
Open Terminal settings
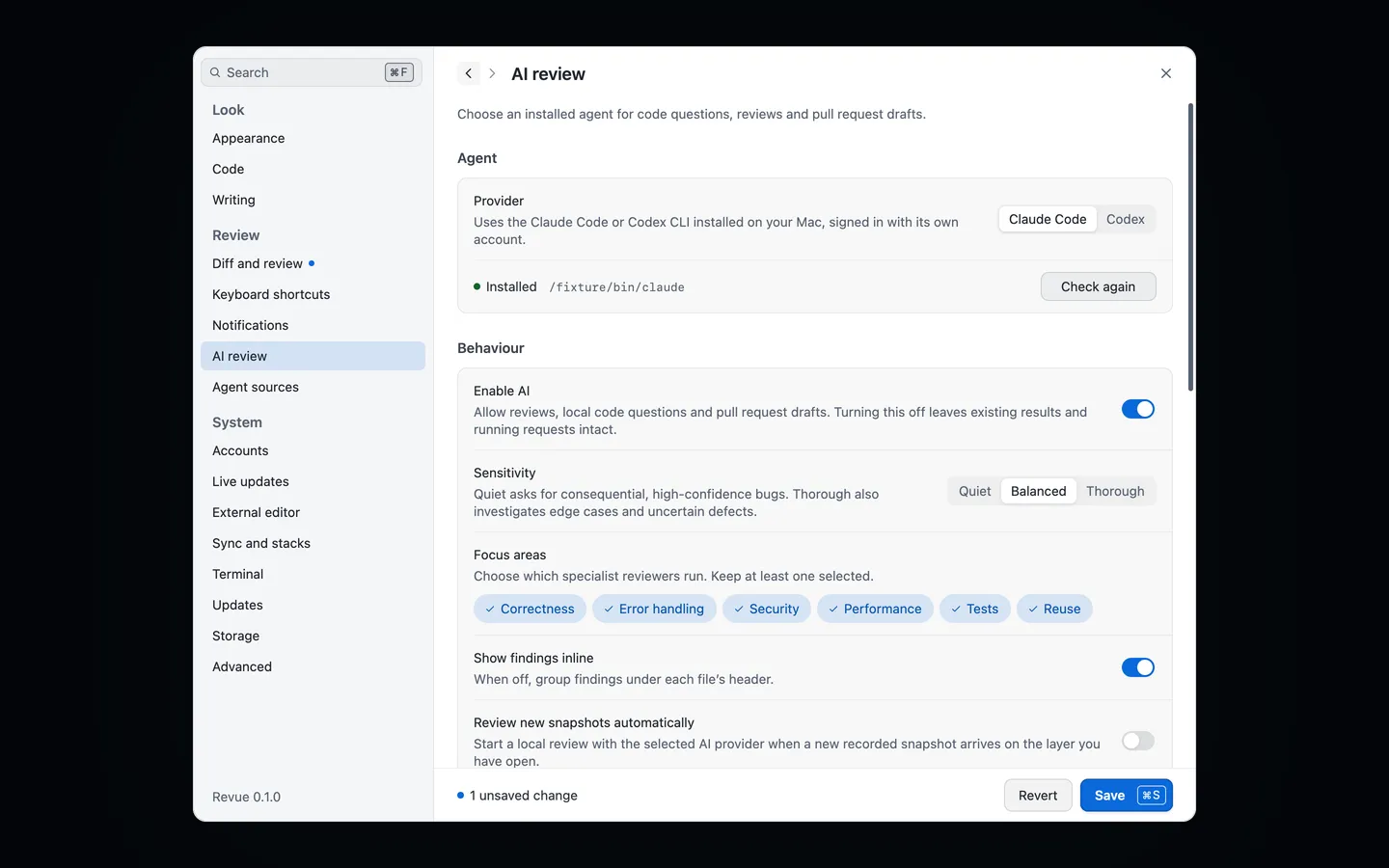(313, 574)
